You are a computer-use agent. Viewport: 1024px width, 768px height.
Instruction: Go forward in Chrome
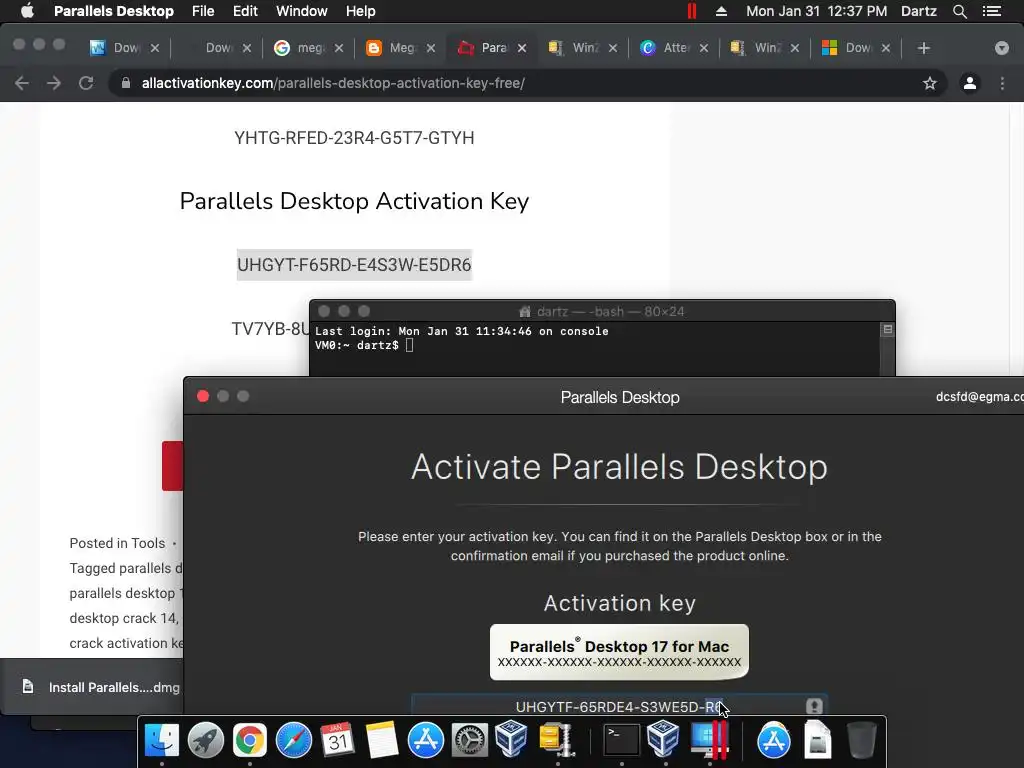54,83
